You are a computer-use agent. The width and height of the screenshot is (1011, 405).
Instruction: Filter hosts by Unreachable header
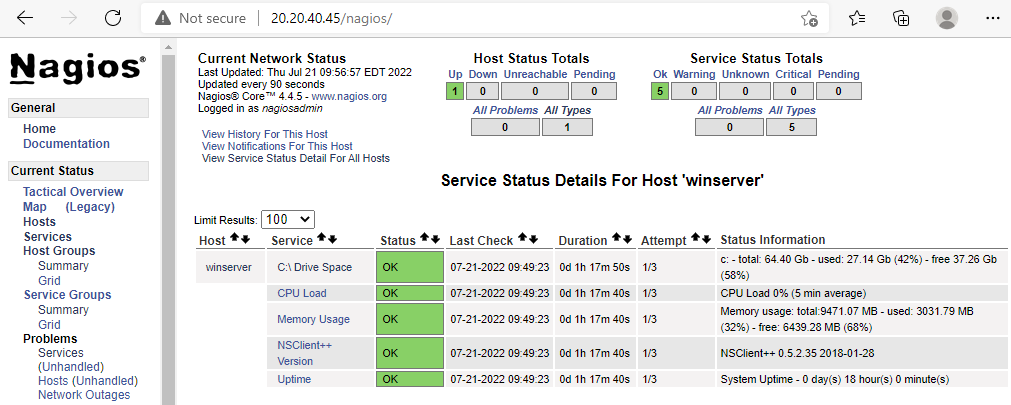coord(535,75)
